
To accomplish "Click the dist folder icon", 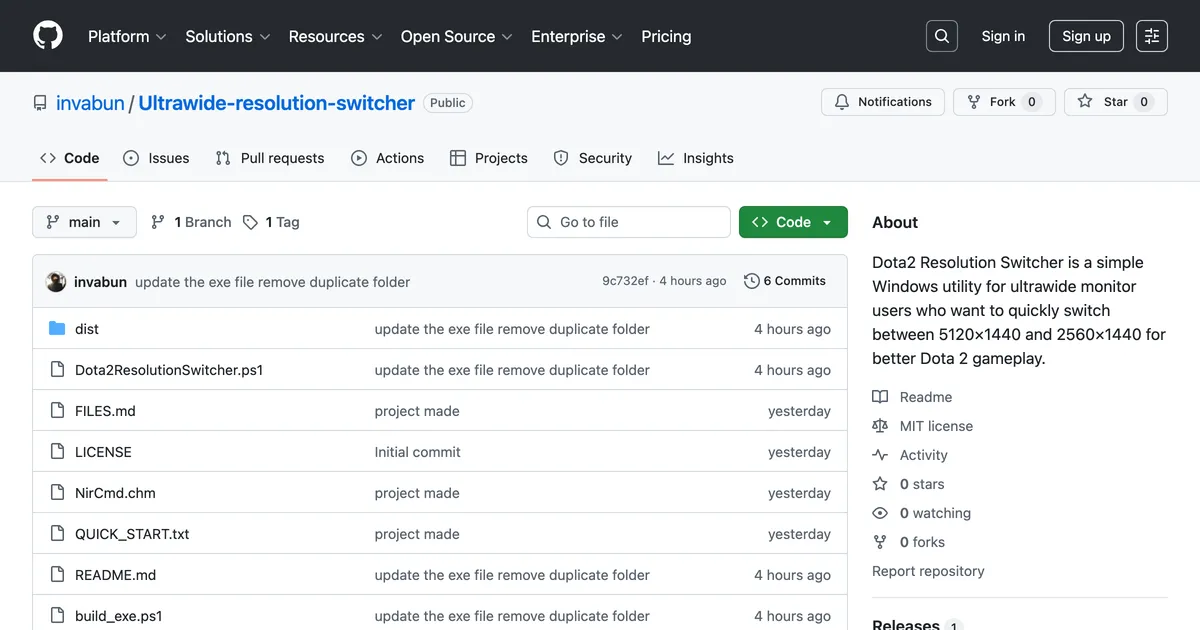I will (57, 328).
